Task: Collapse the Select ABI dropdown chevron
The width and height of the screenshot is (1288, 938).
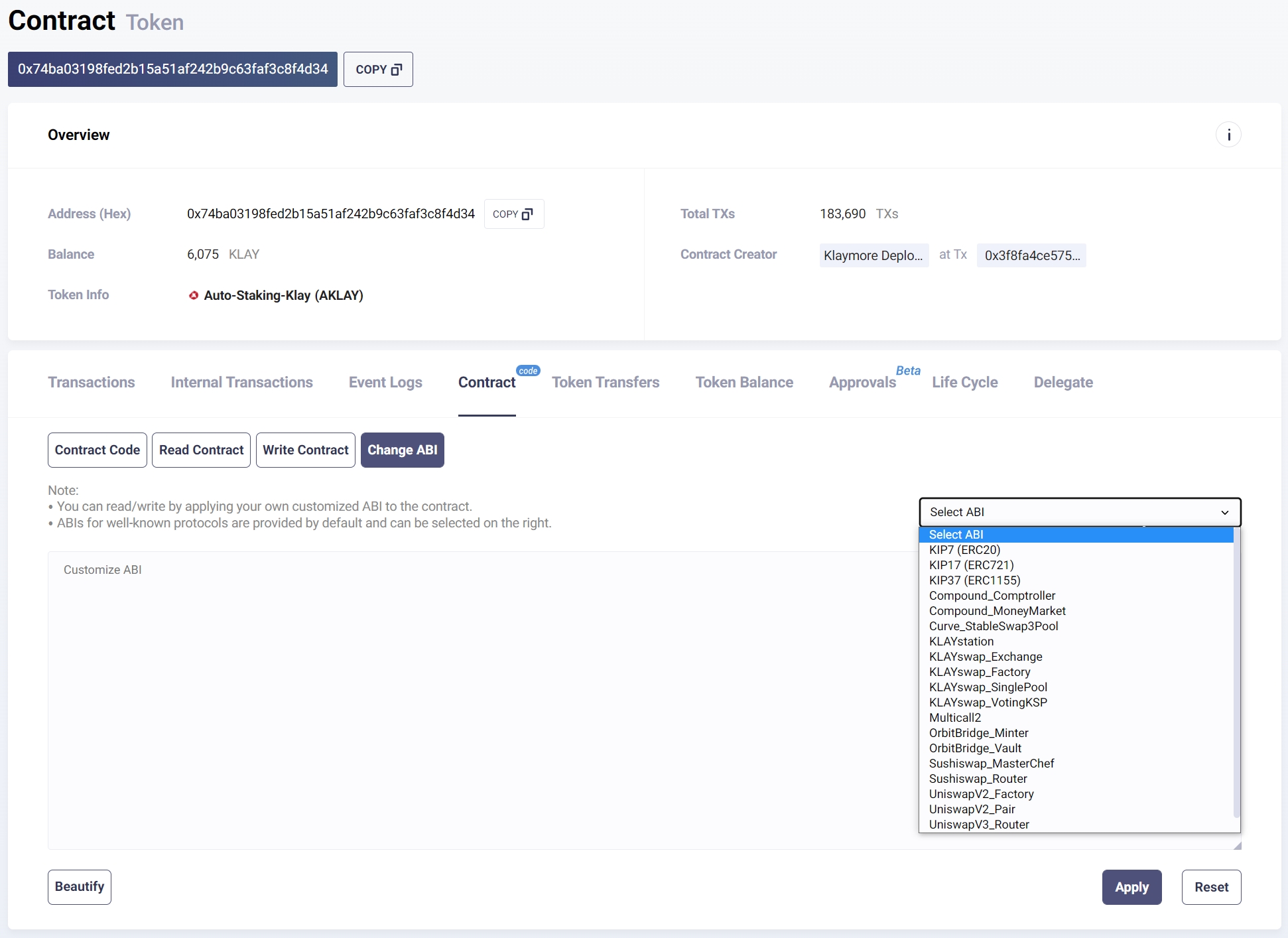Action: 1224,512
